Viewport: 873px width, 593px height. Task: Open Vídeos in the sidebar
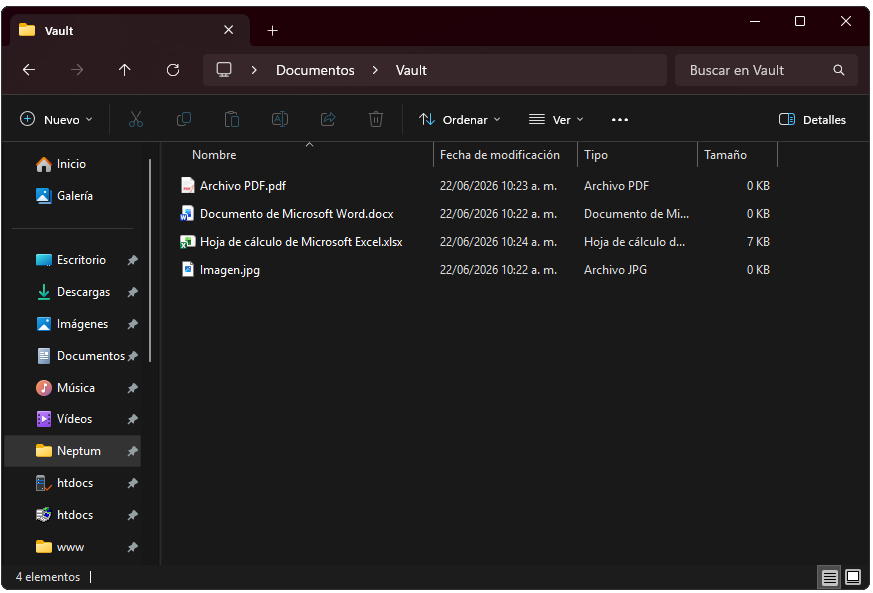[75, 419]
